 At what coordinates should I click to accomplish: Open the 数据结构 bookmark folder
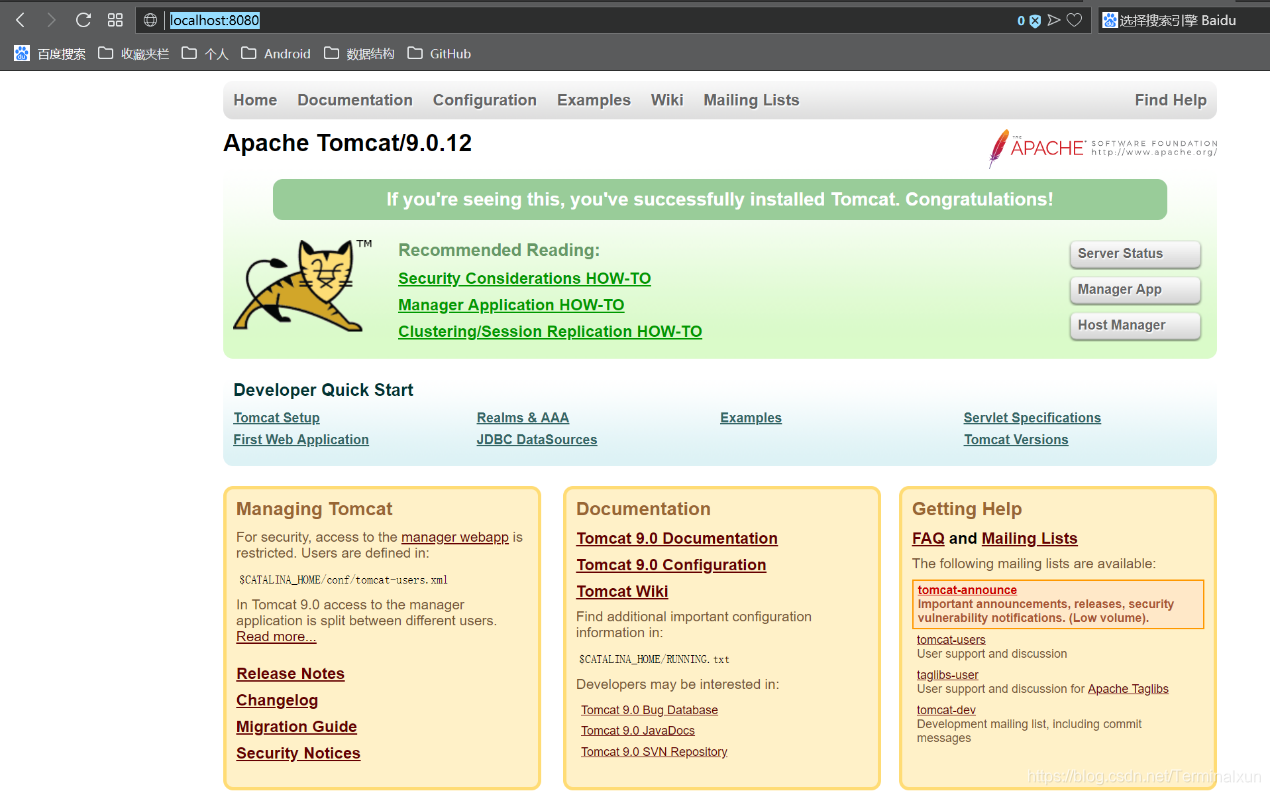(359, 54)
